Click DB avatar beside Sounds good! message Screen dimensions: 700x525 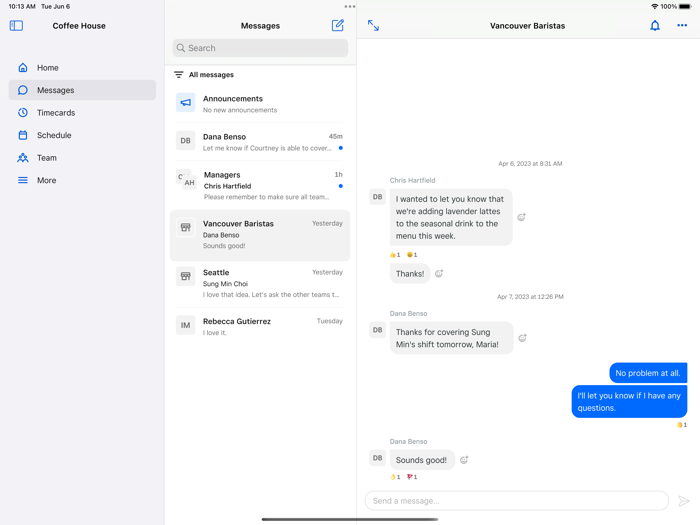[x=377, y=458]
